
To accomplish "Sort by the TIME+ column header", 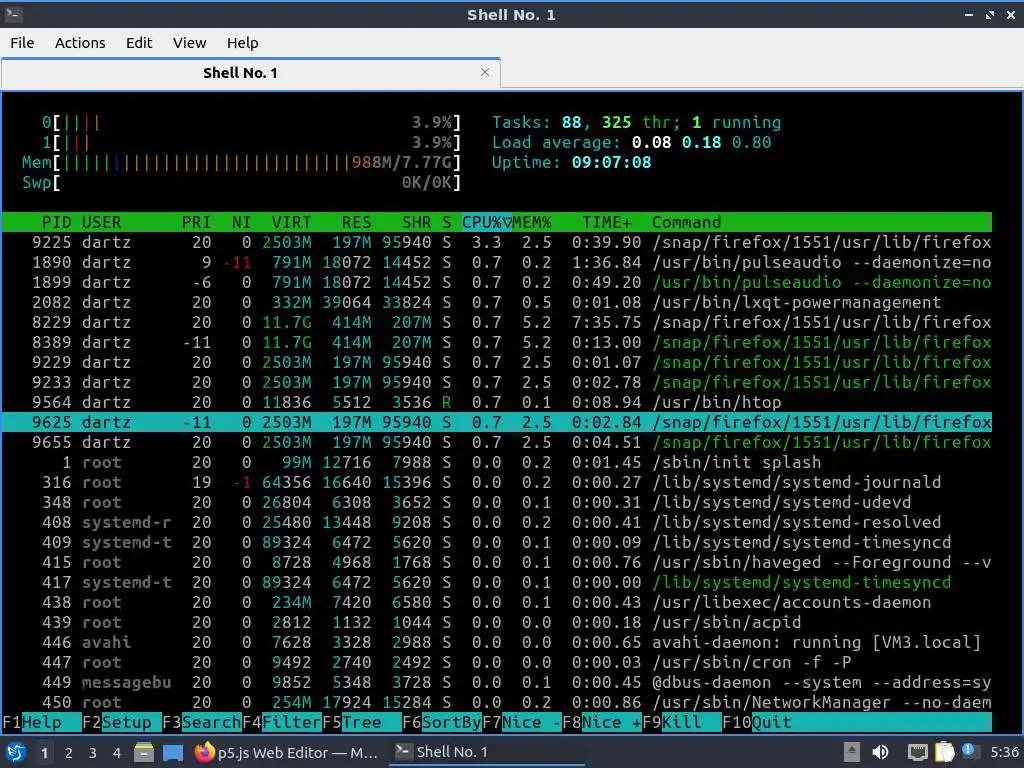I will coord(607,222).
